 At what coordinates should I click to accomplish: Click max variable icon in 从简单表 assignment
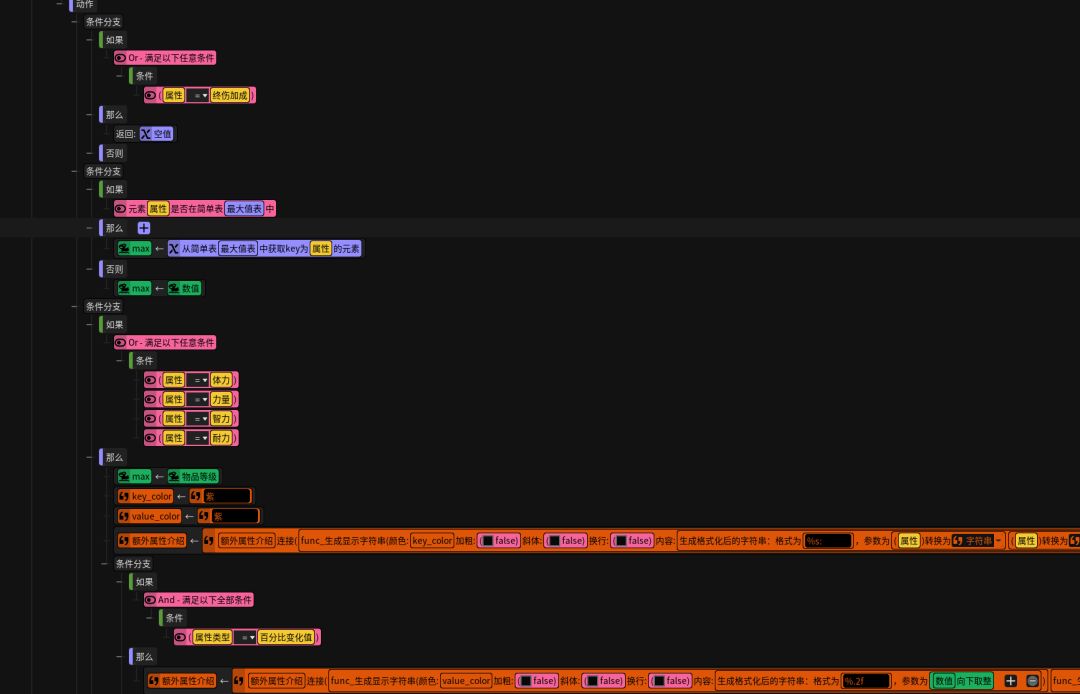point(124,249)
